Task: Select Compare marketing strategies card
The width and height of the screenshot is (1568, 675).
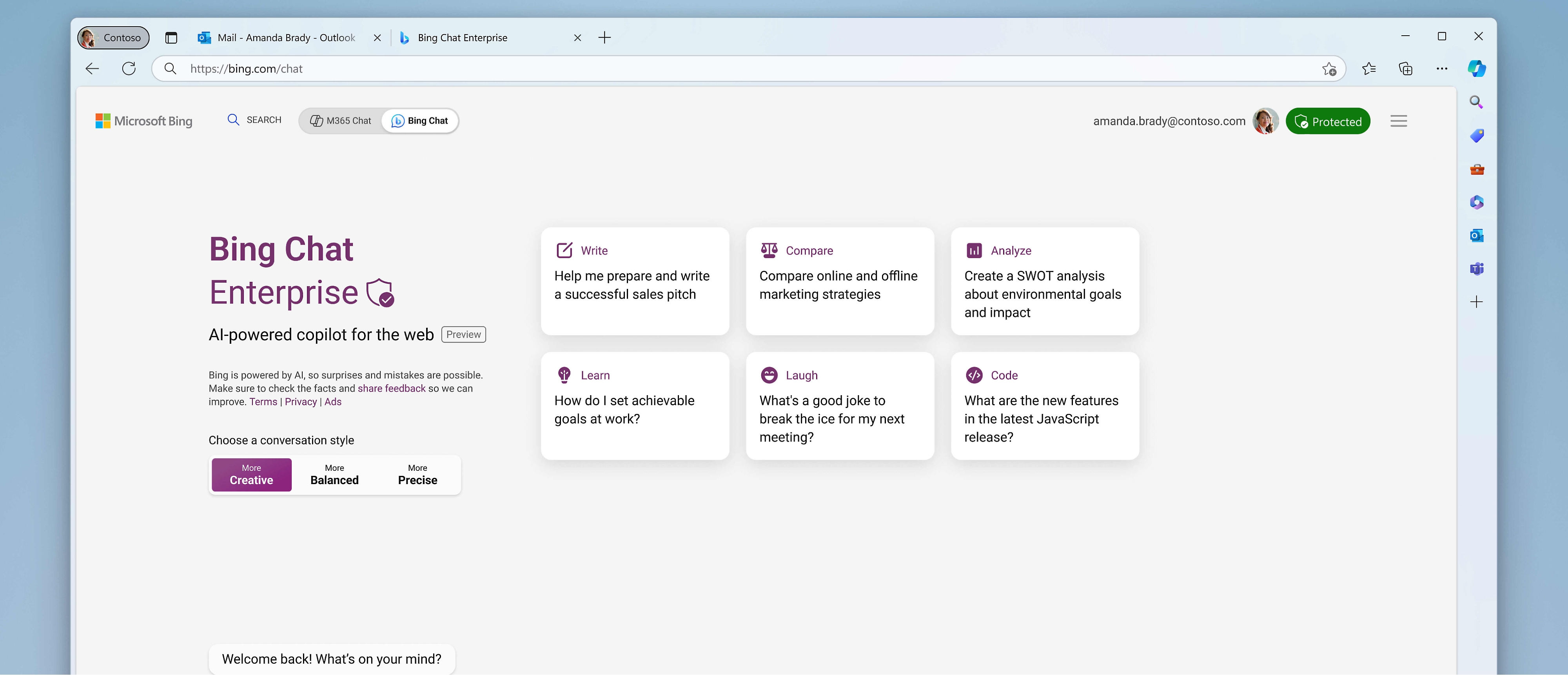Action: [840, 281]
